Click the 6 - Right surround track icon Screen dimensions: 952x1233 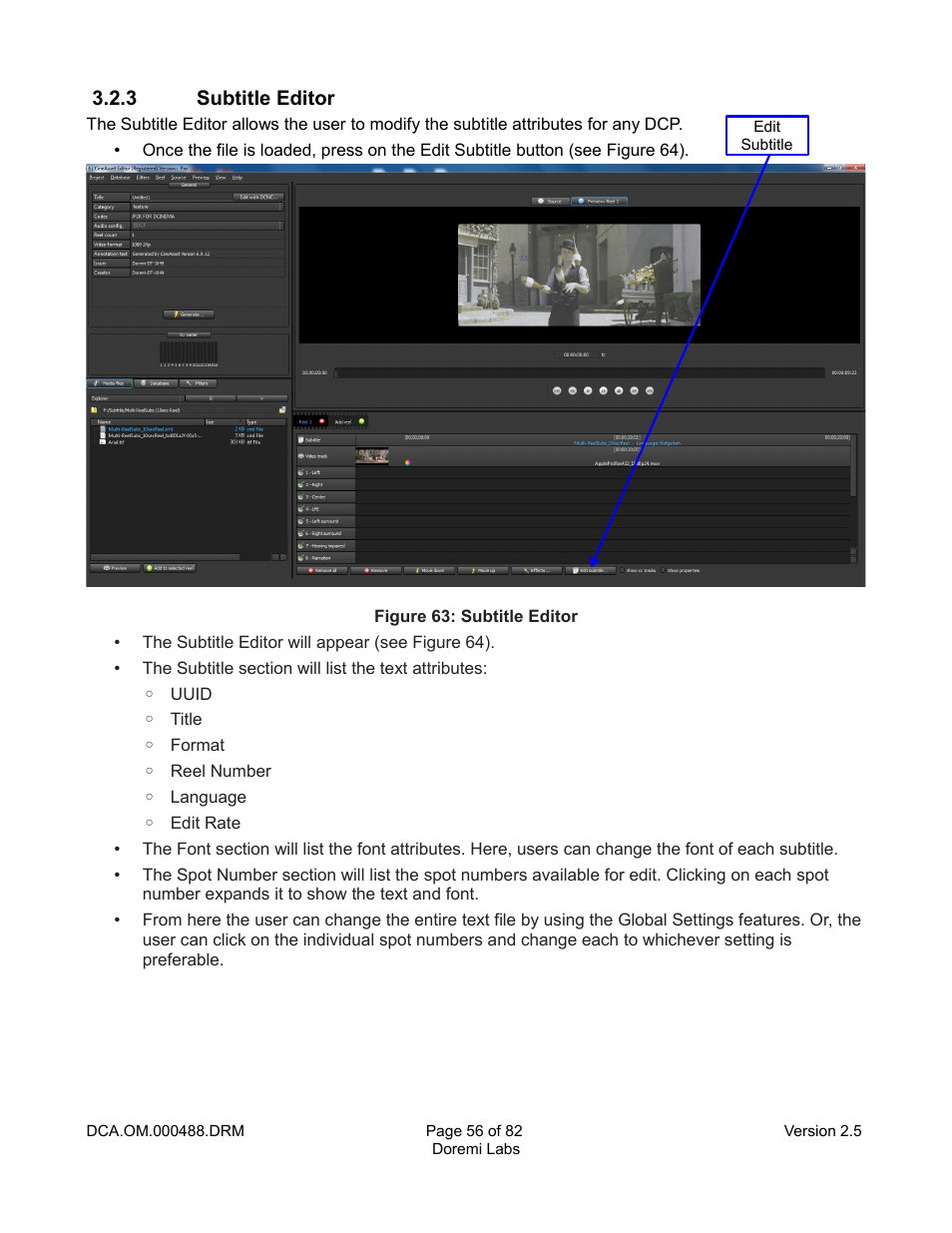click(301, 533)
